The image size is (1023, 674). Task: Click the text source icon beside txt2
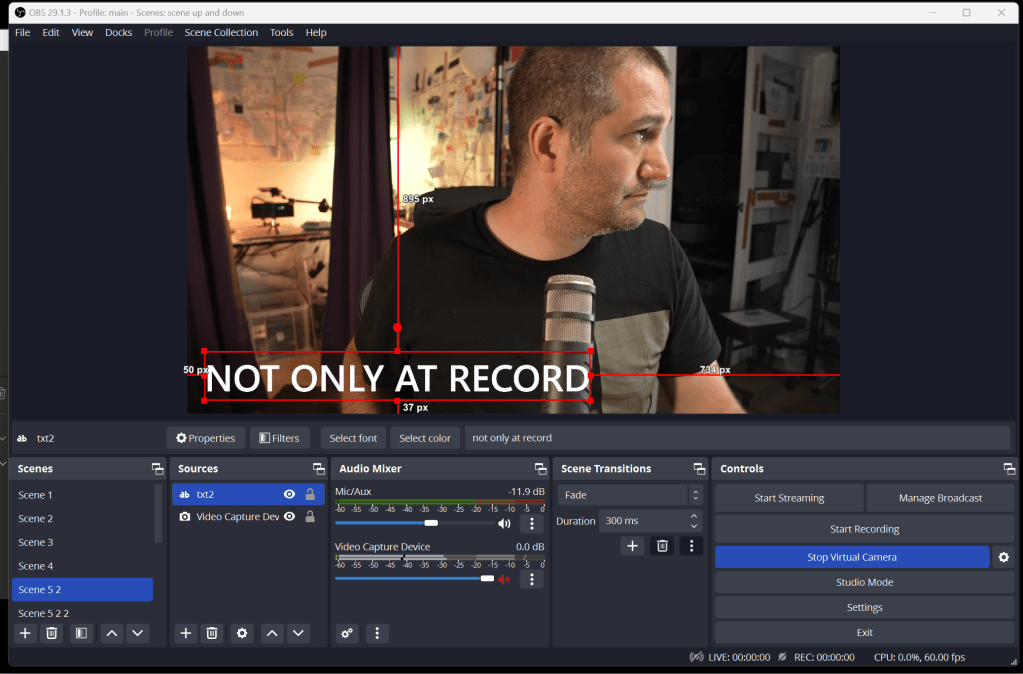tap(185, 495)
